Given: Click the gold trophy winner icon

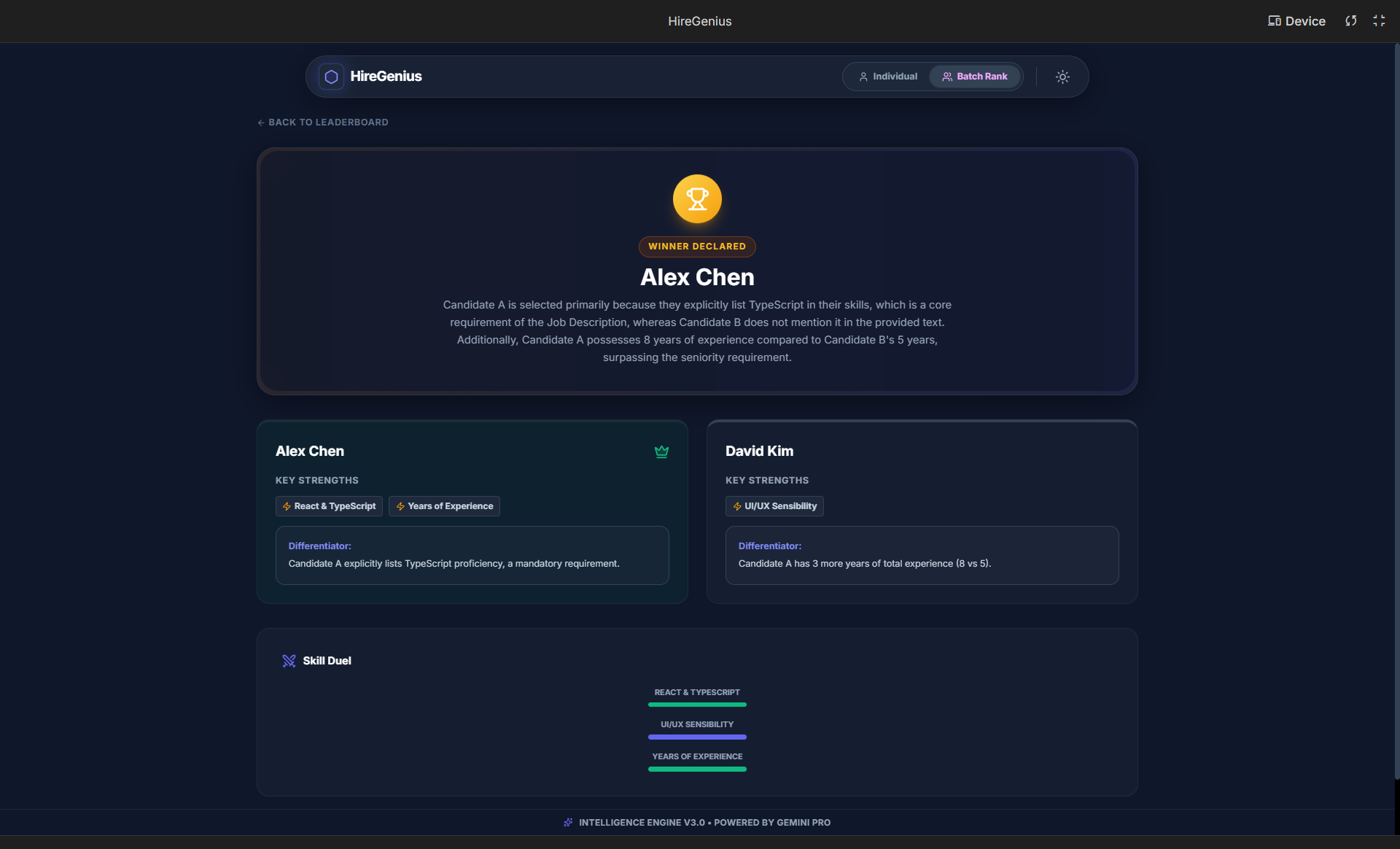Looking at the screenshot, I should coord(697,198).
